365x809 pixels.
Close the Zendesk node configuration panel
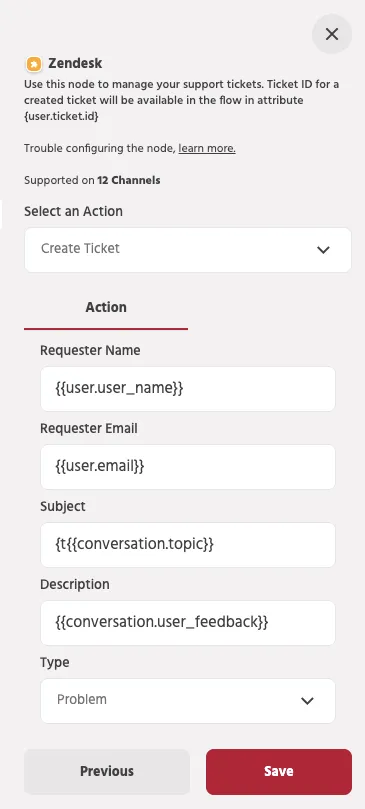[332, 34]
